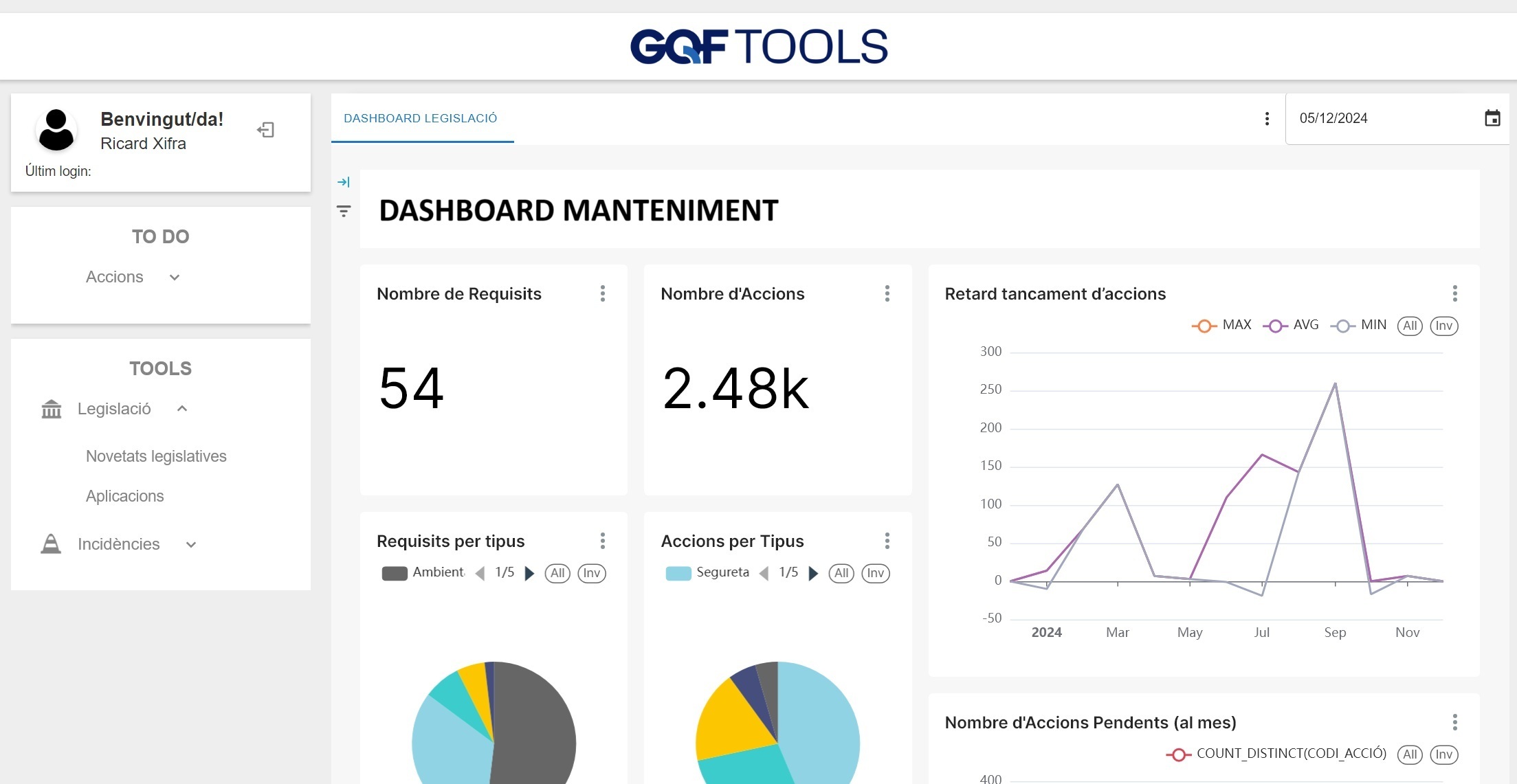Select the DASHBOARD LEGISLACIÓ tab
The width and height of the screenshot is (1517, 784).
point(421,118)
